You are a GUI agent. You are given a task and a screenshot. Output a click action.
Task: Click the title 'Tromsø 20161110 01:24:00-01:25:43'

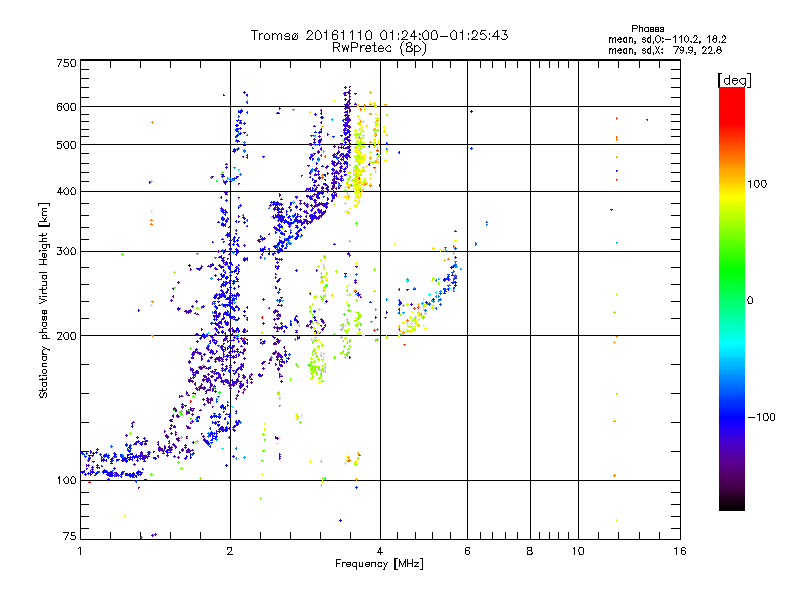(379, 35)
